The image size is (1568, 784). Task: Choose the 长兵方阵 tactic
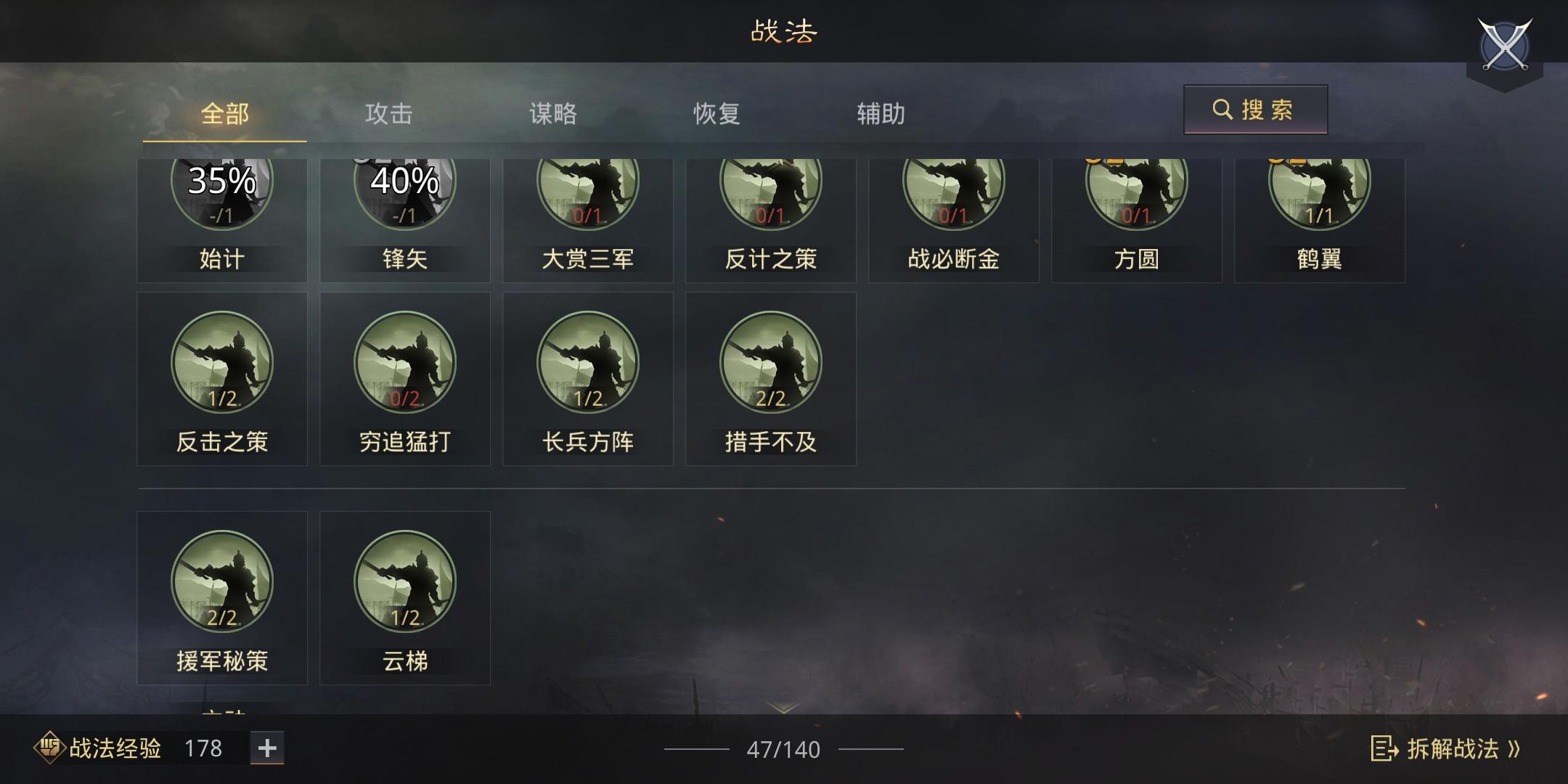[588, 379]
